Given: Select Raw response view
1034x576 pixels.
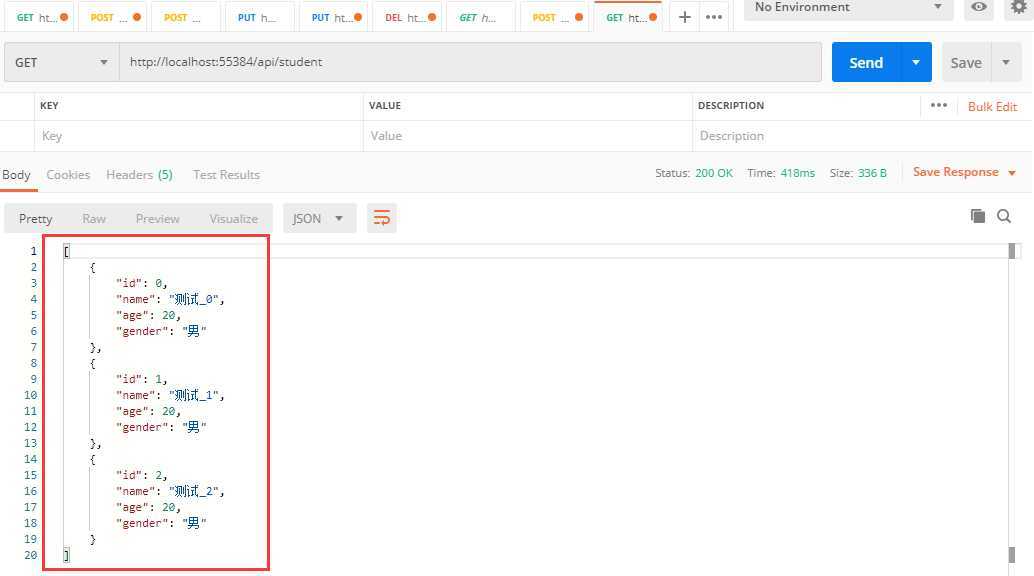Looking at the screenshot, I should (x=94, y=218).
